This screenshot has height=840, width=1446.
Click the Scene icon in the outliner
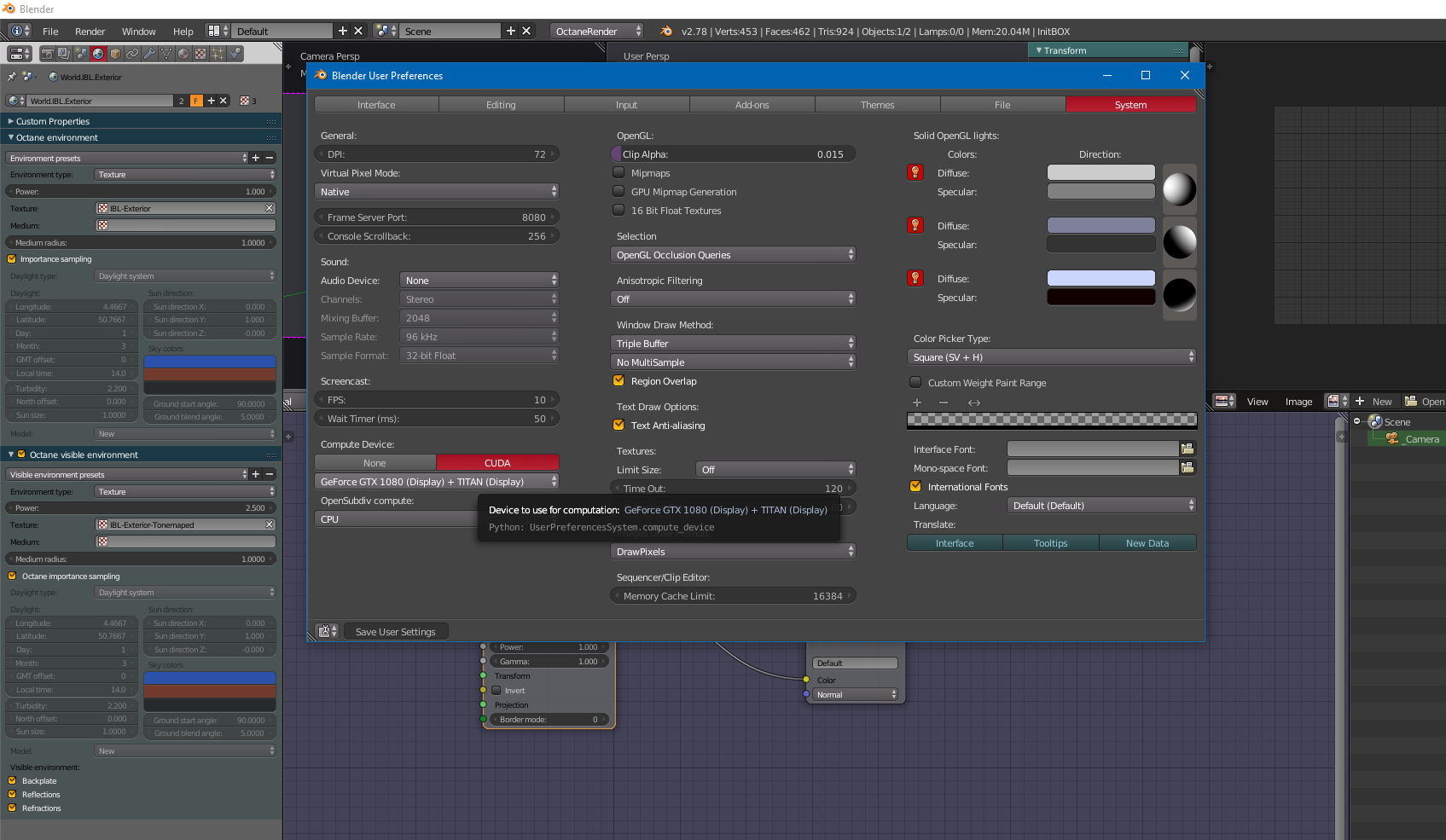(x=1375, y=422)
